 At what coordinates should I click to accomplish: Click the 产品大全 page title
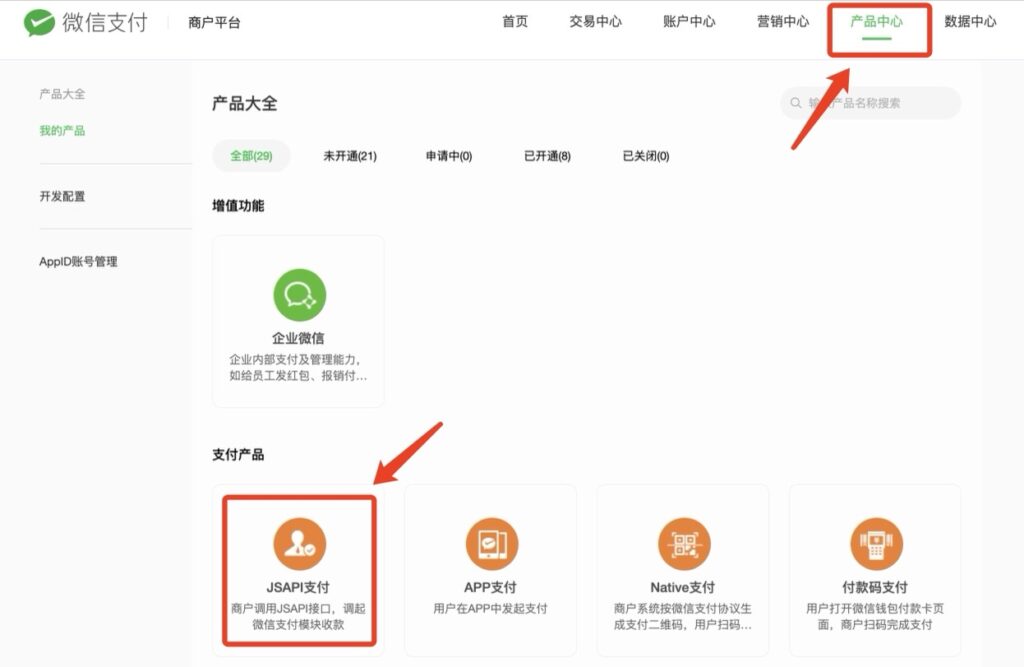tap(245, 103)
